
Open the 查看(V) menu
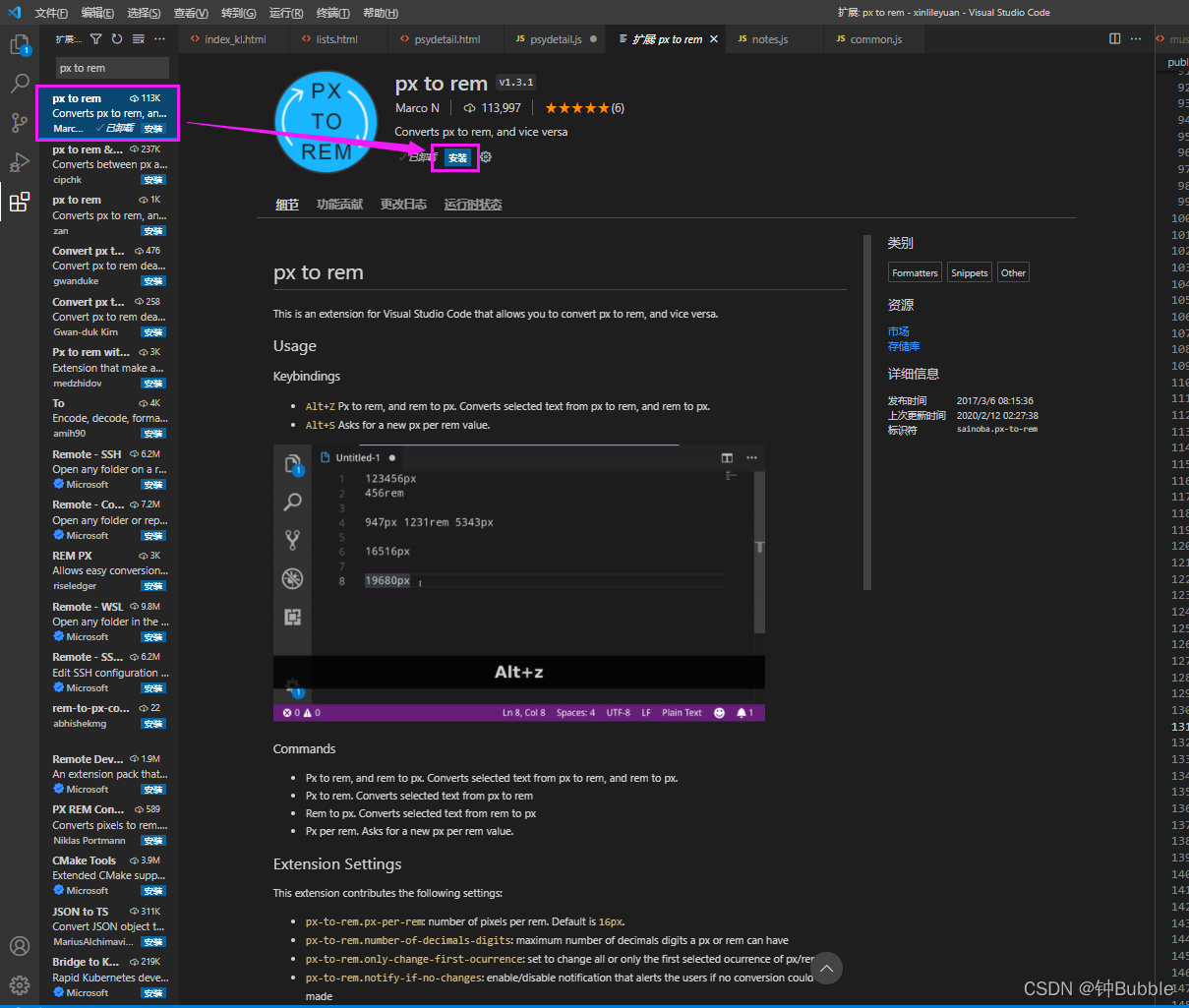tap(191, 13)
